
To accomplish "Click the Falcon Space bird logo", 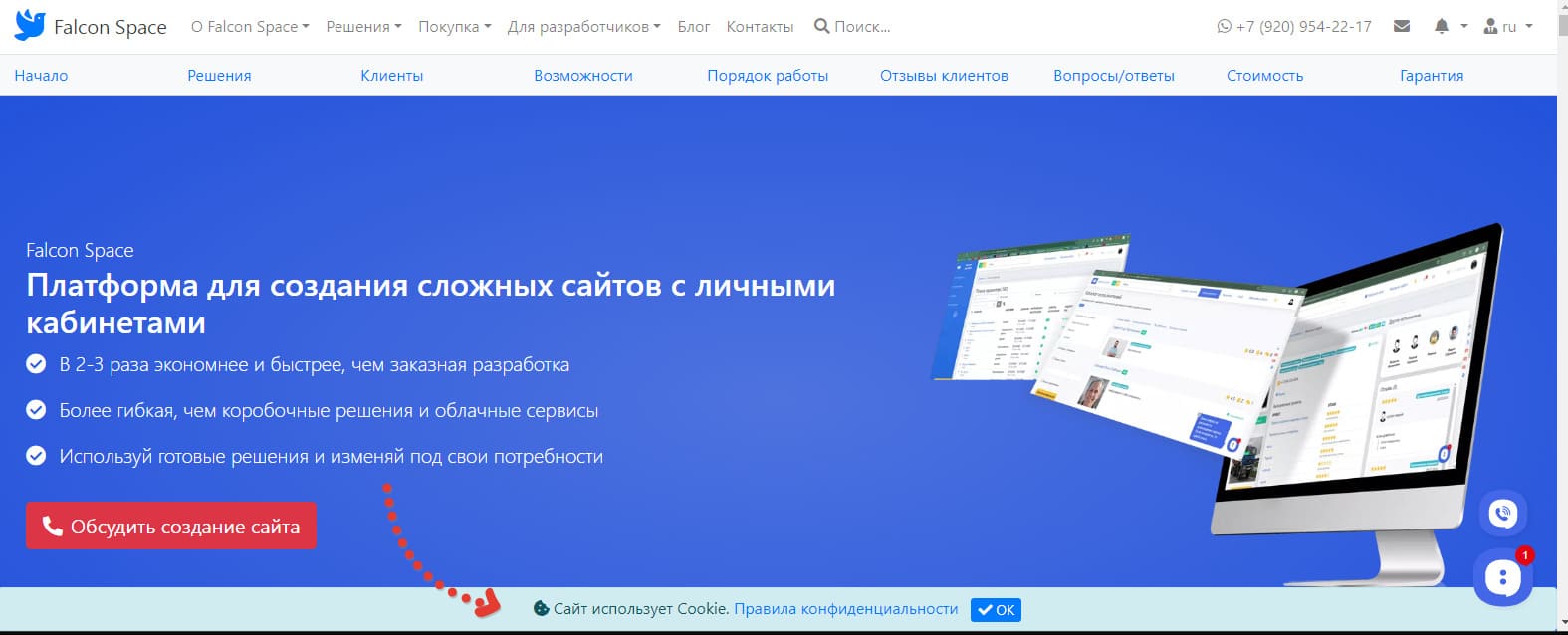I will point(30,26).
